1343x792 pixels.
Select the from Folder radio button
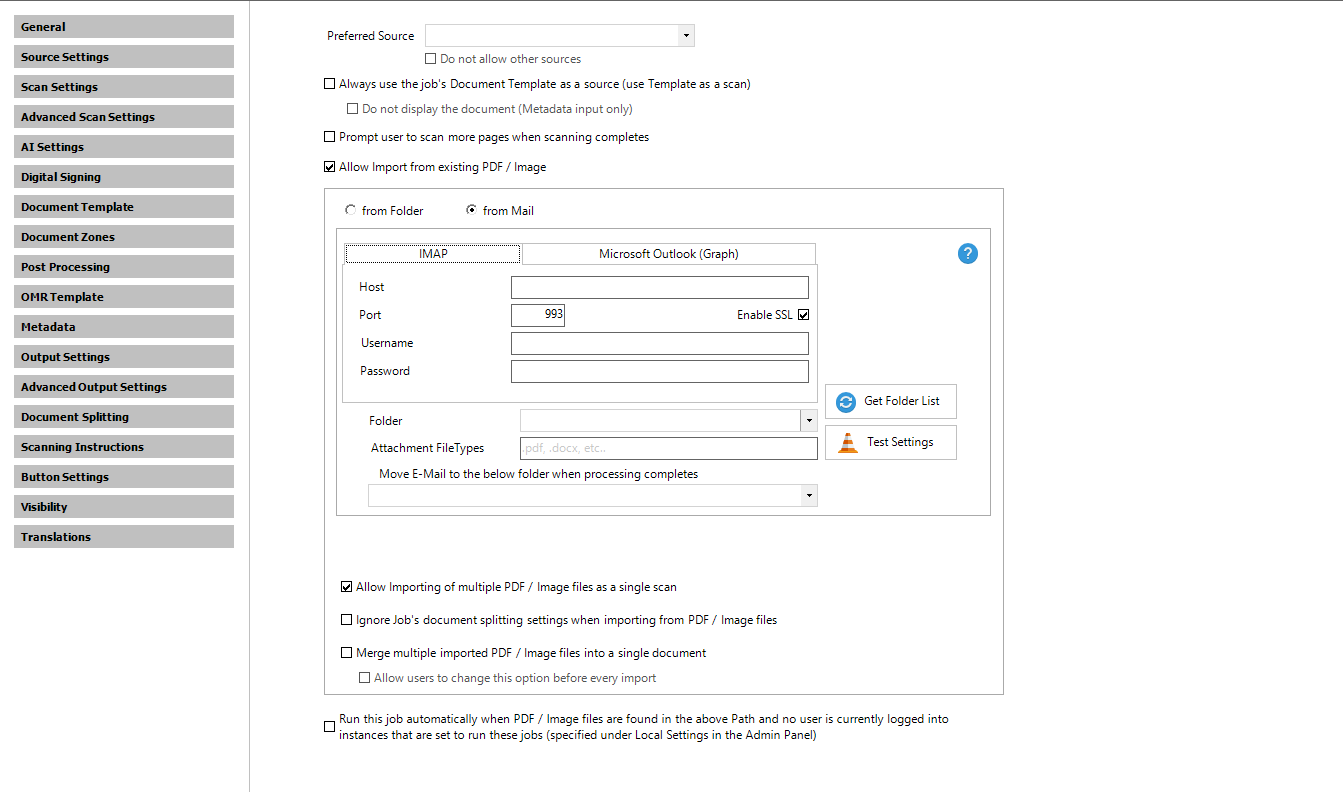350,211
